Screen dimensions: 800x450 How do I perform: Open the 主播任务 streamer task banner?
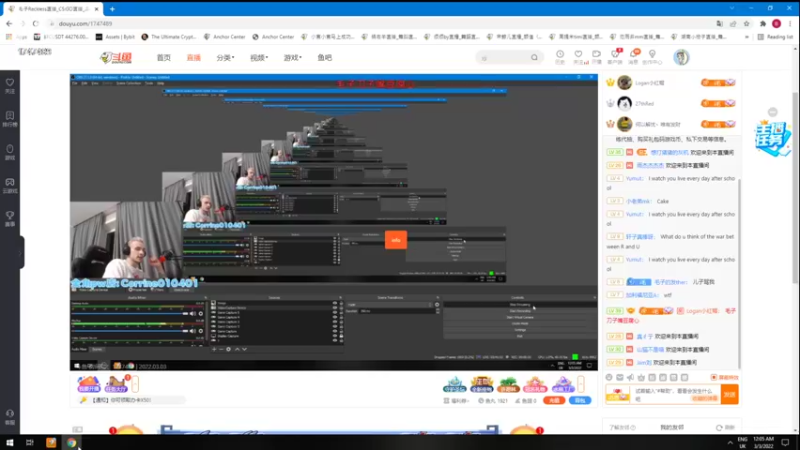(772, 138)
